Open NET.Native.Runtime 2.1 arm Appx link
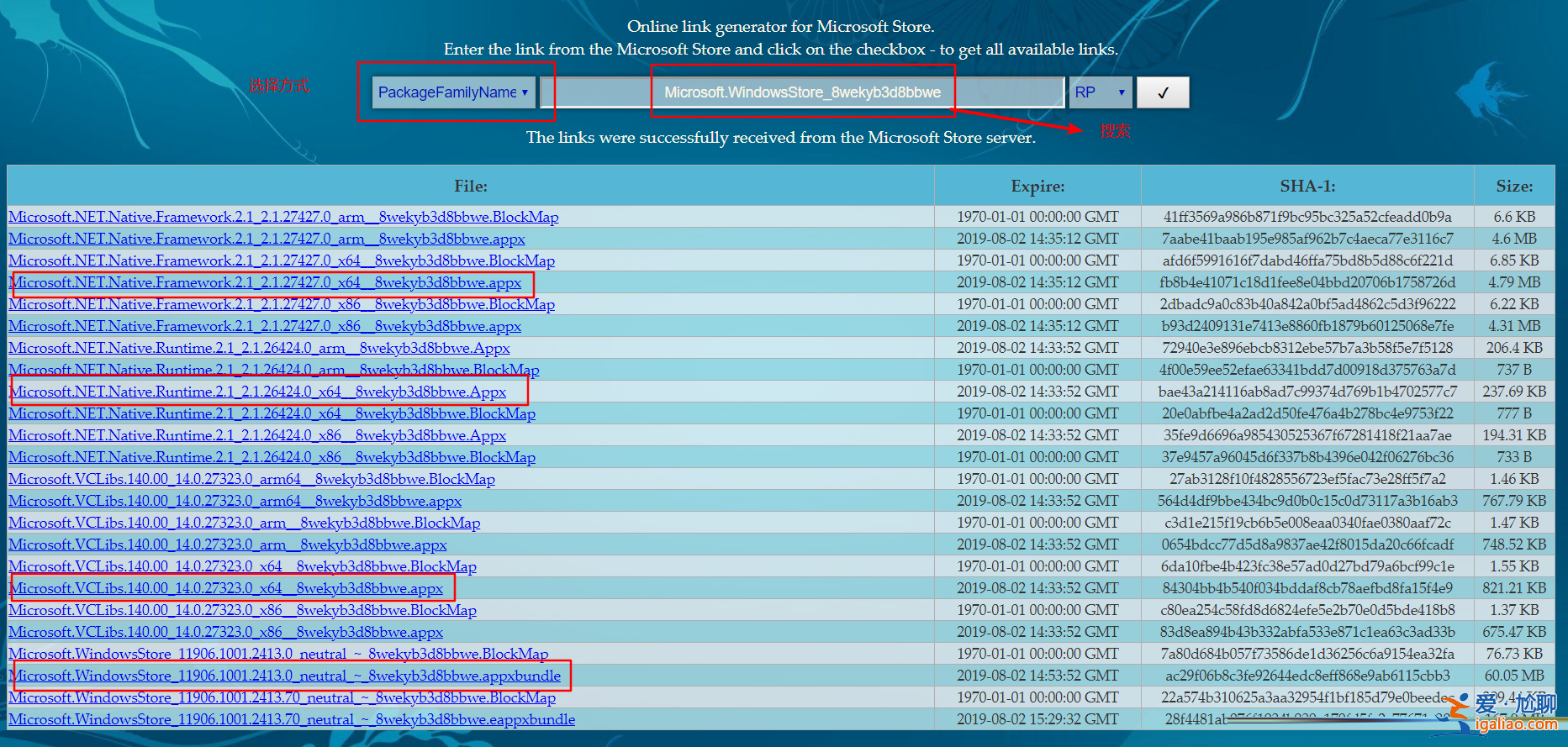Image resolution: width=1568 pixels, height=747 pixels. 259,349
